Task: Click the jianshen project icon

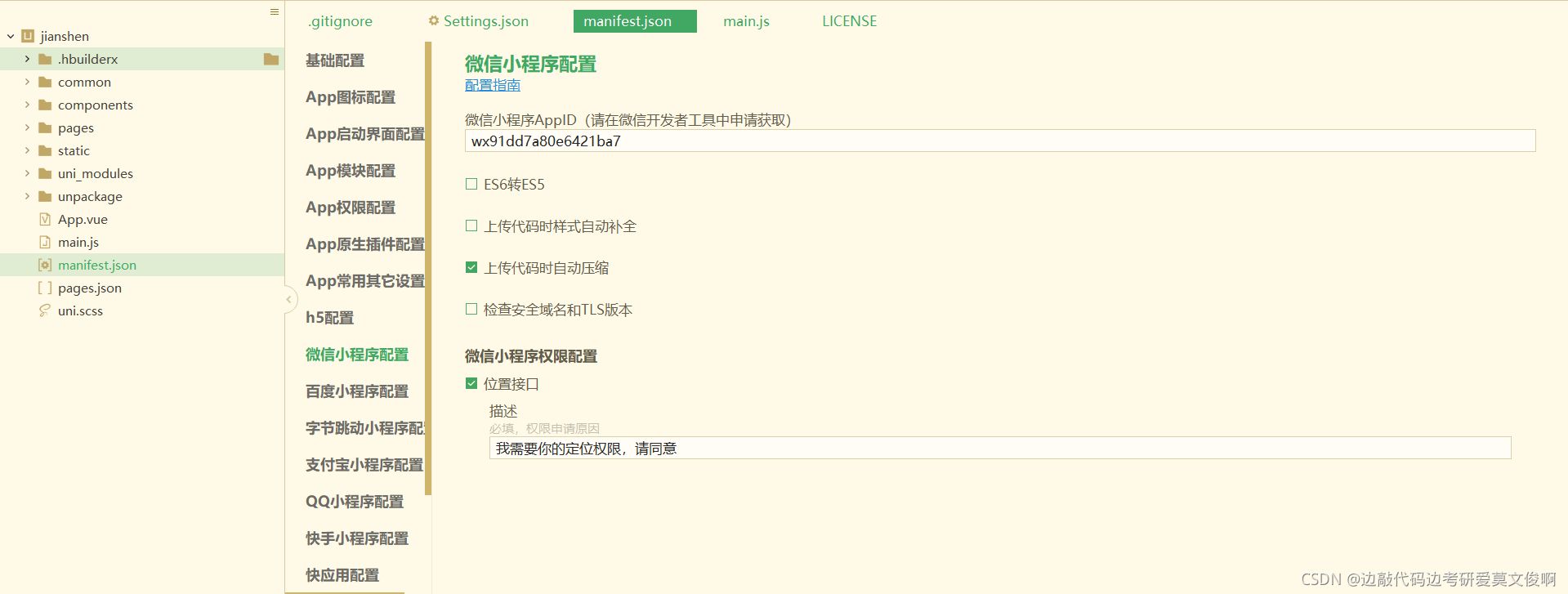Action: coord(28,36)
